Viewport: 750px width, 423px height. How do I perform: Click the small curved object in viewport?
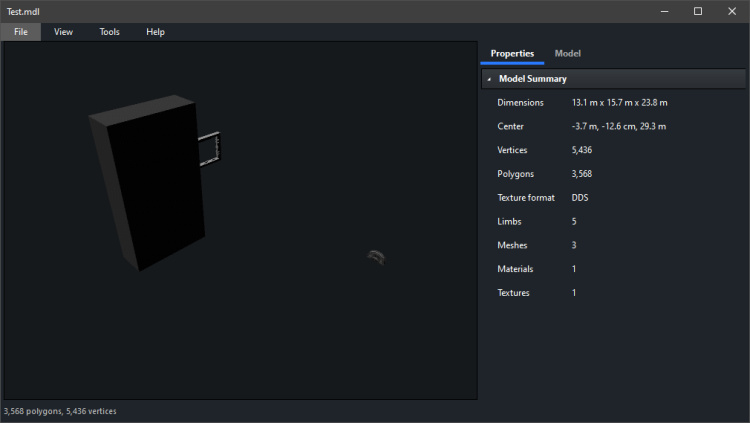(x=375, y=257)
